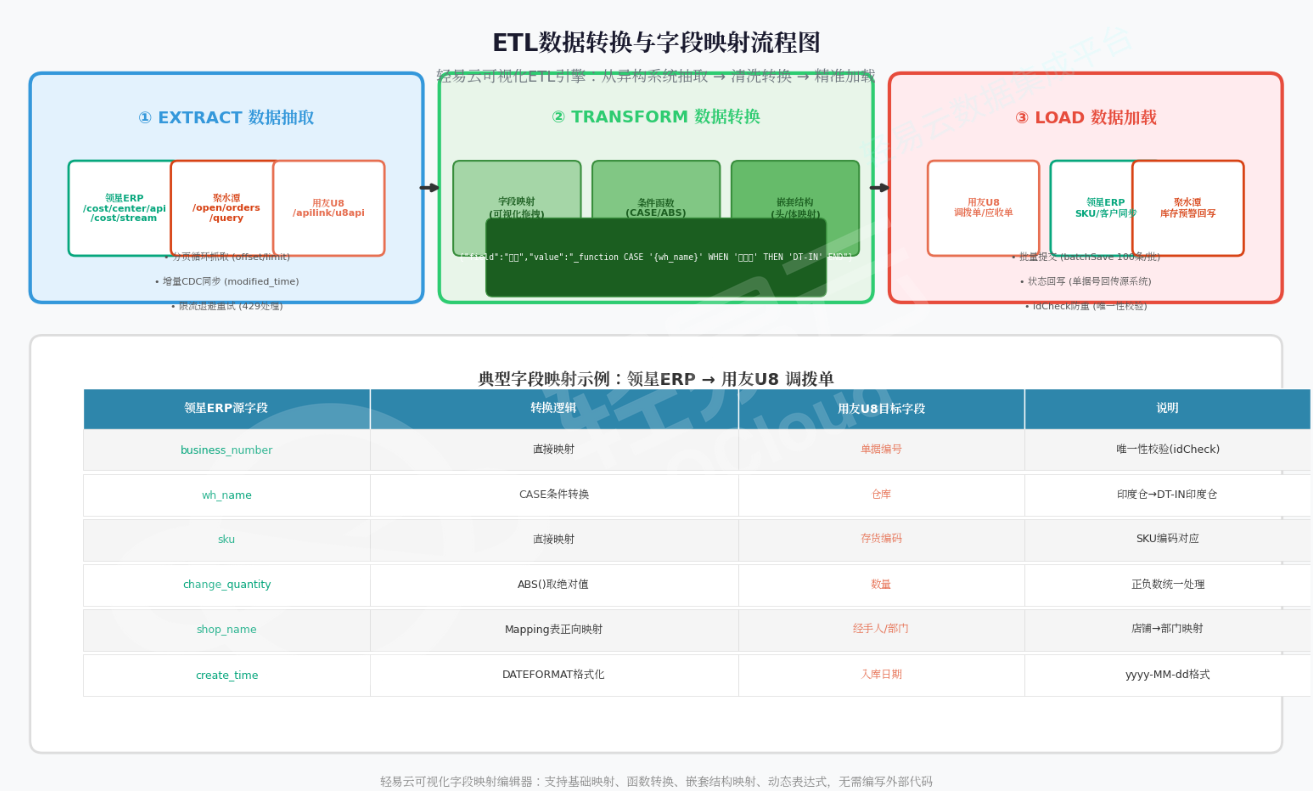Click the footer caption about 轻易云可视化字段映射编辑器

pyautogui.click(x=656, y=782)
